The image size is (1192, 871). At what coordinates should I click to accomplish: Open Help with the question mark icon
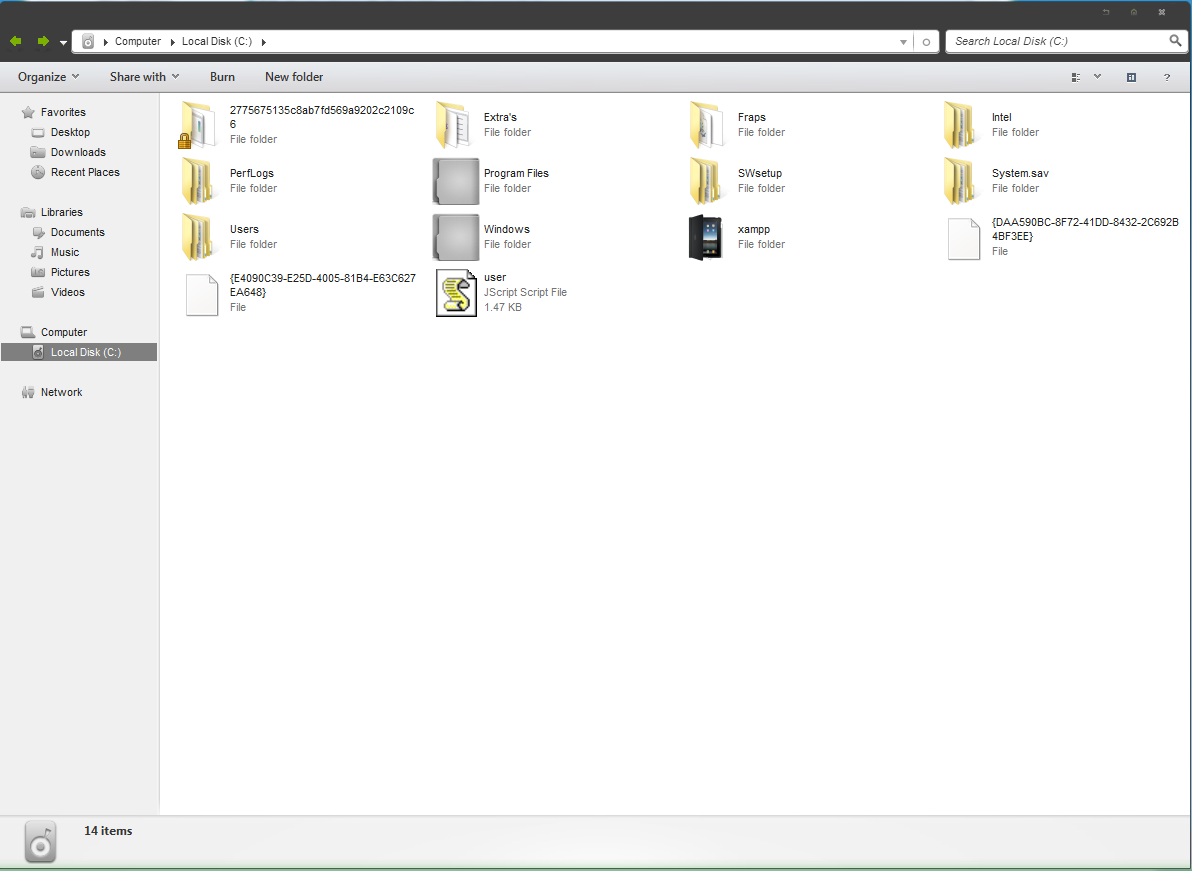point(1166,78)
